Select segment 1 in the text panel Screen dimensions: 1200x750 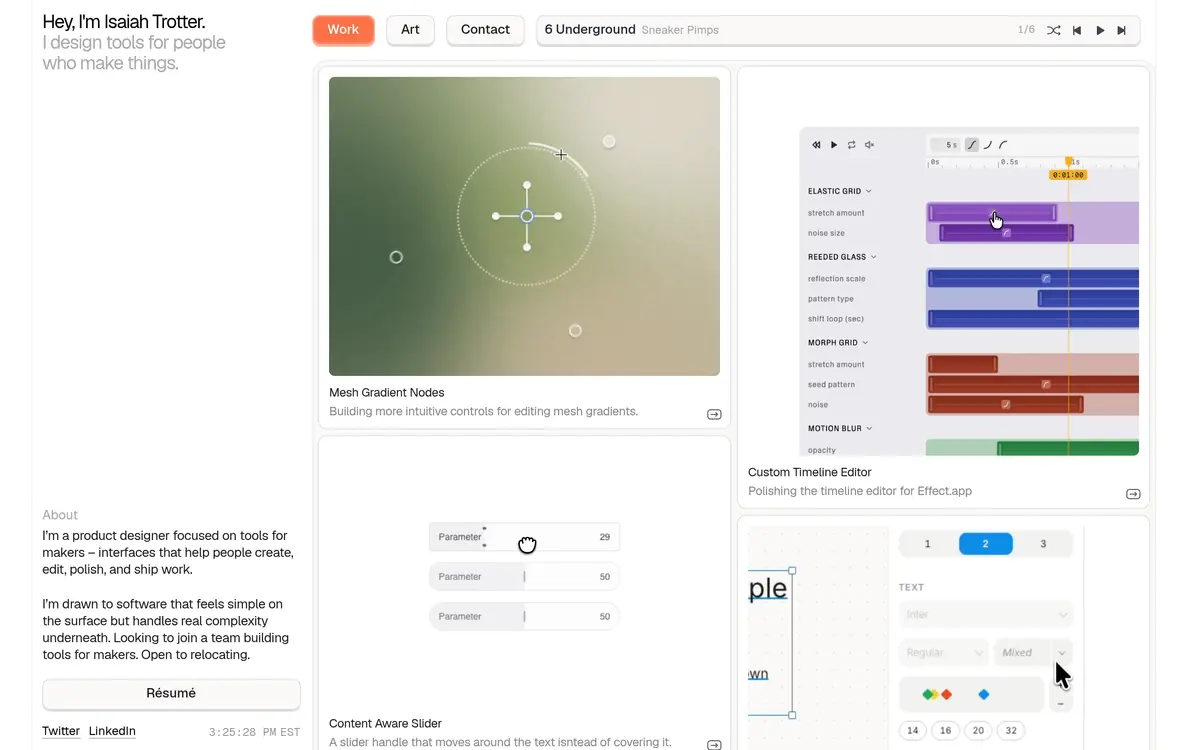point(927,544)
